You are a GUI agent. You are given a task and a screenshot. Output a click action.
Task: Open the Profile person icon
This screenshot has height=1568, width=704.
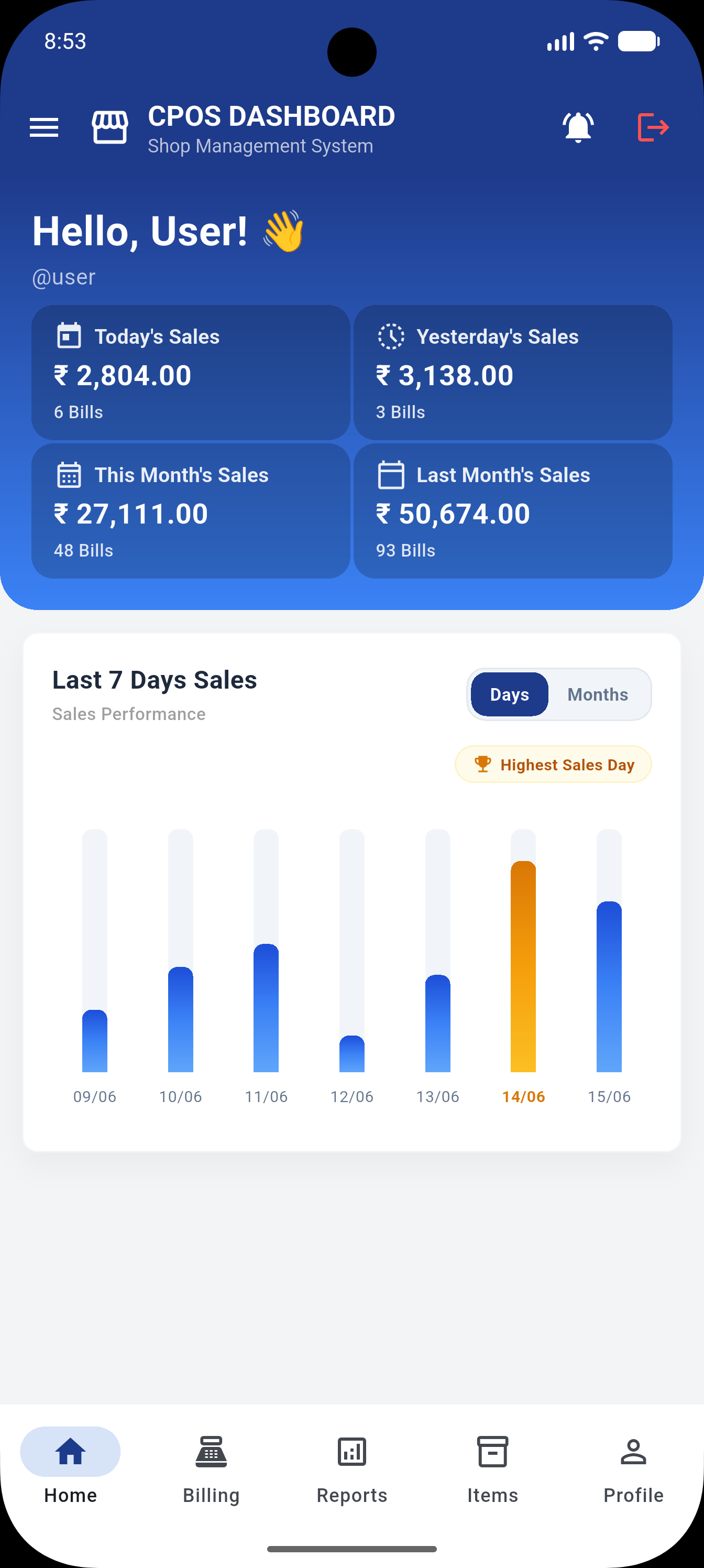click(x=633, y=1452)
